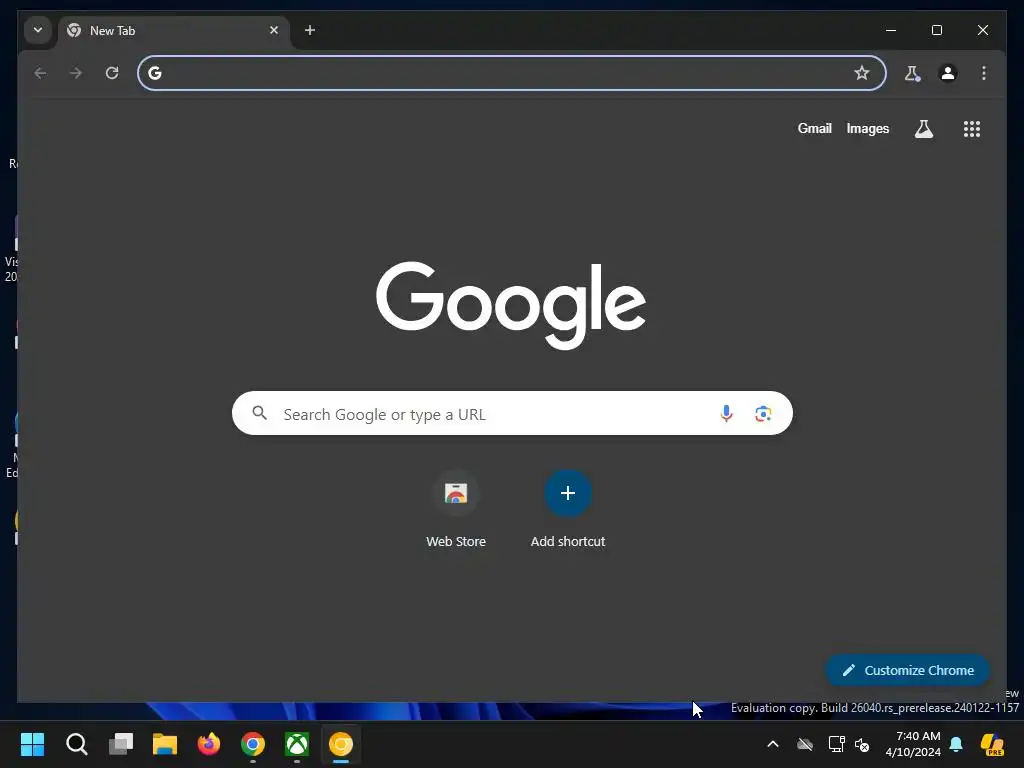1024x768 pixels.
Task: Bookmark this tab with the star icon
Action: click(862, 73)
